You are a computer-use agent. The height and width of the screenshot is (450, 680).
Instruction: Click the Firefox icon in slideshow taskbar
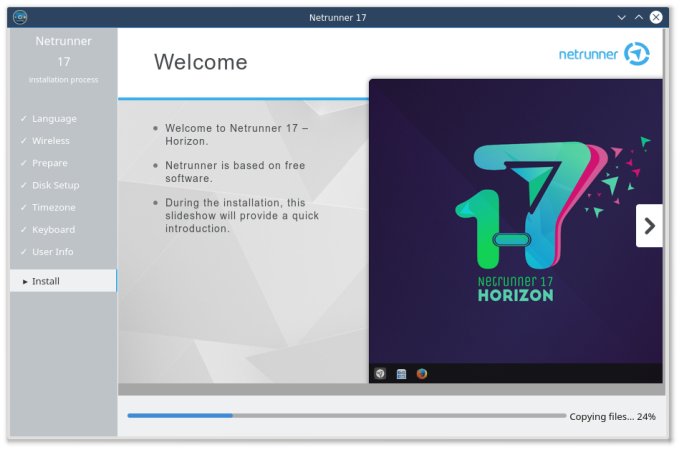coord(422,373)
